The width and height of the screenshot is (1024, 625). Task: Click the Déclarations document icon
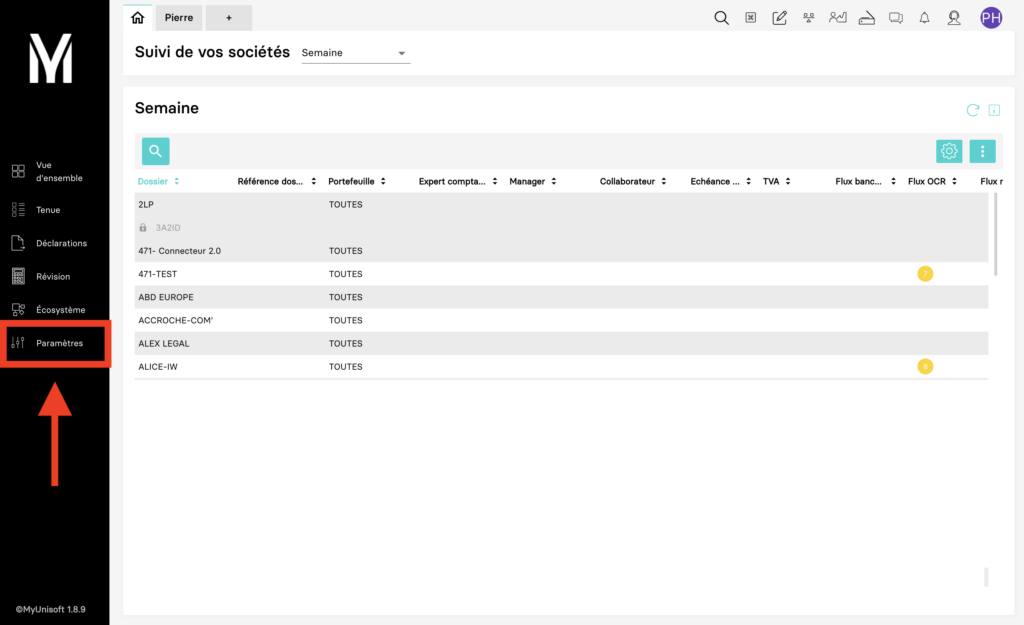click(18, 243)
